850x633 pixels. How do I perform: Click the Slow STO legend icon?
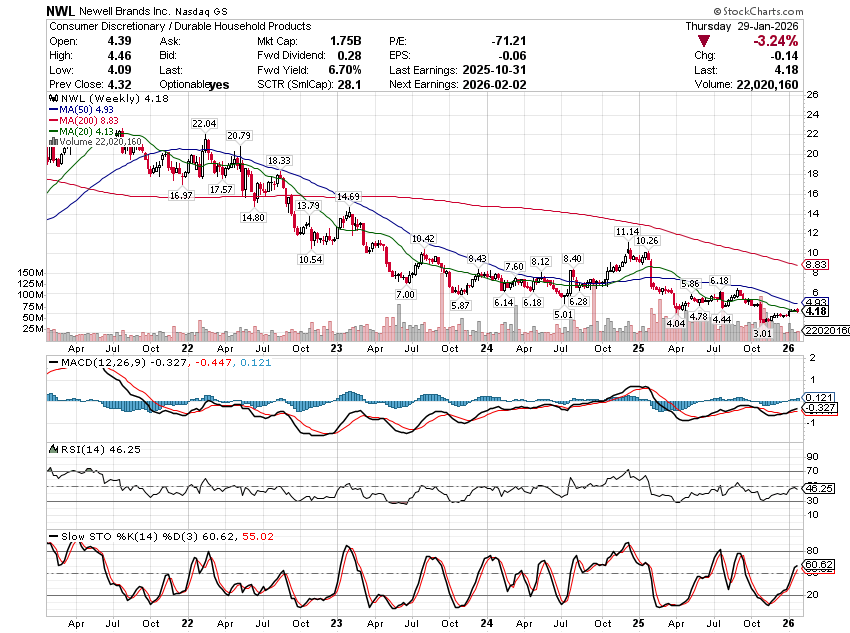click(52, 537)
